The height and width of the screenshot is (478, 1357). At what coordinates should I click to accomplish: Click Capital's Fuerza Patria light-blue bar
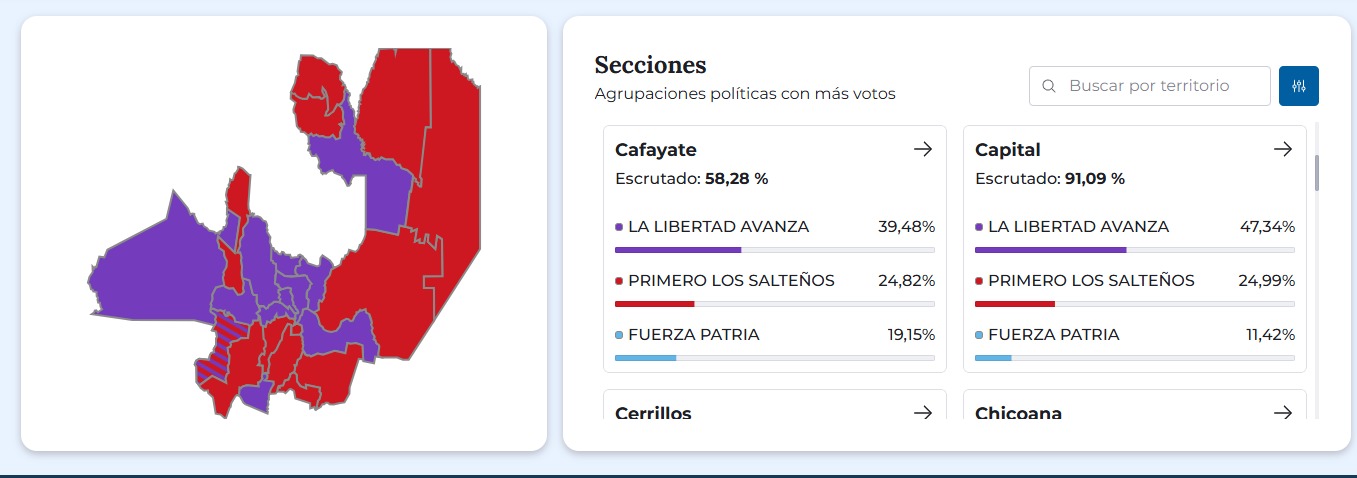1134,357
